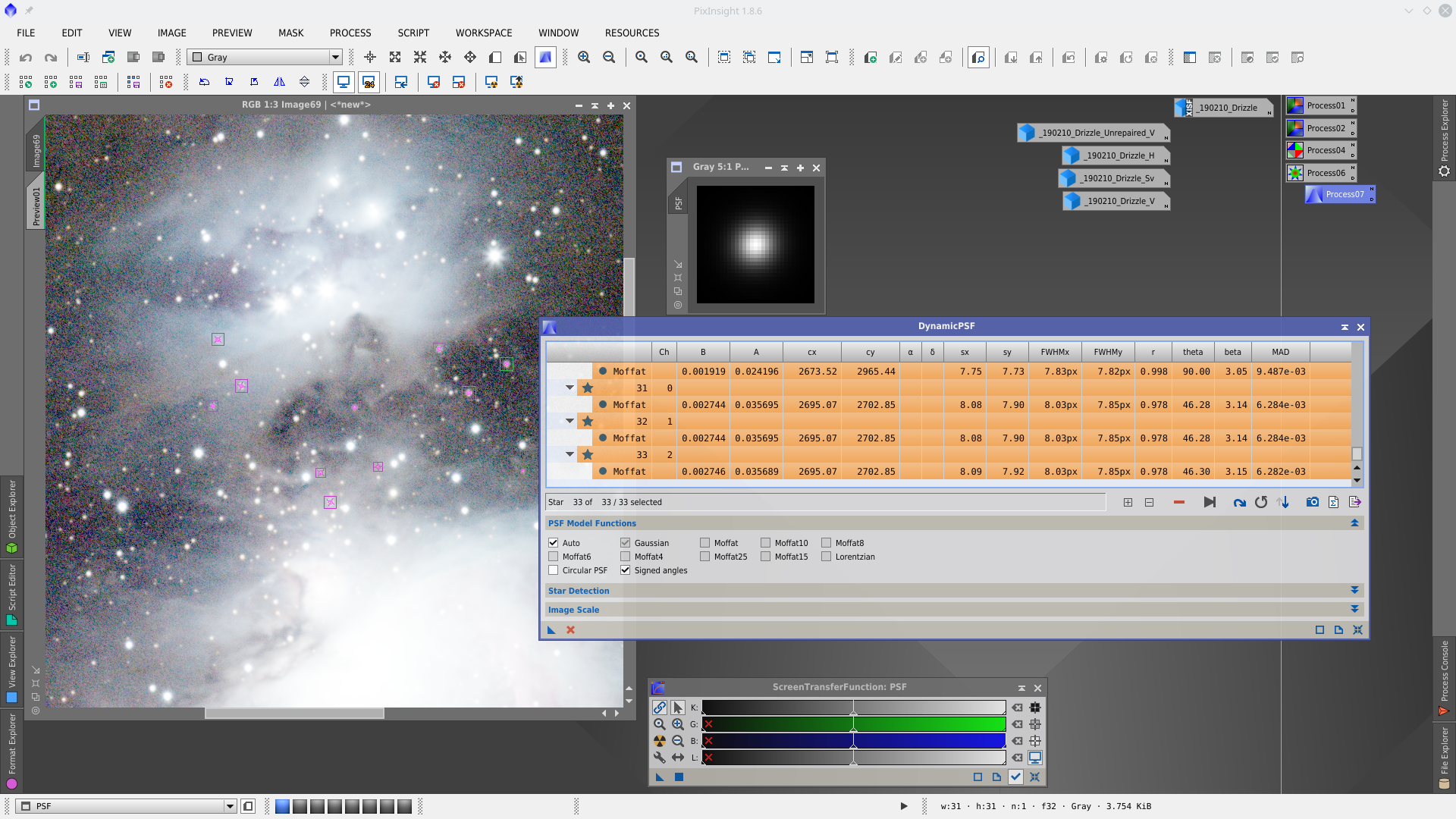This screenshot has width=1456, height=819.
Task: Expand the Image Scale section
Action: pos(1354,610)
